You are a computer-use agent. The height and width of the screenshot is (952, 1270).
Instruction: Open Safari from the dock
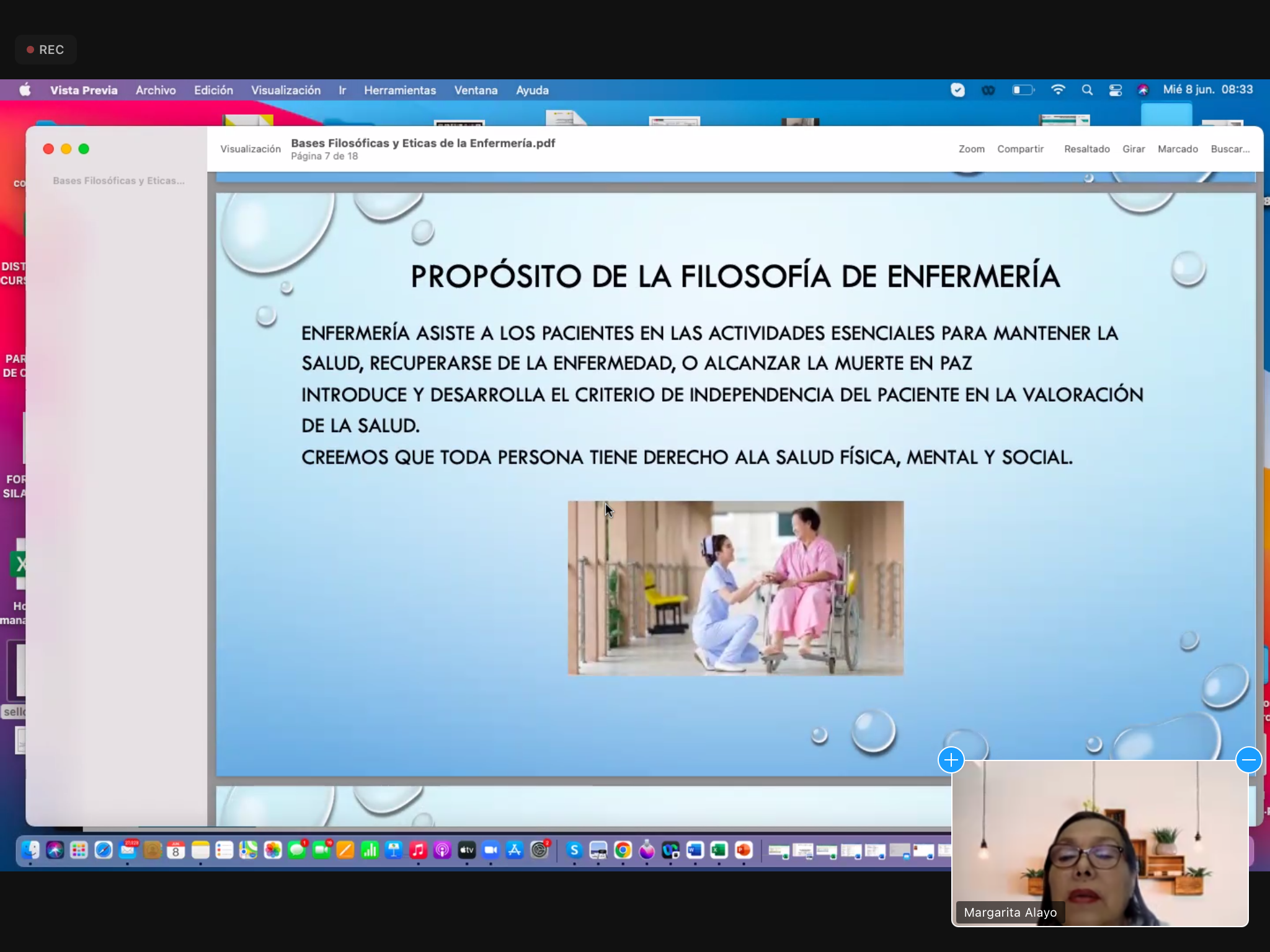point(104,850)
